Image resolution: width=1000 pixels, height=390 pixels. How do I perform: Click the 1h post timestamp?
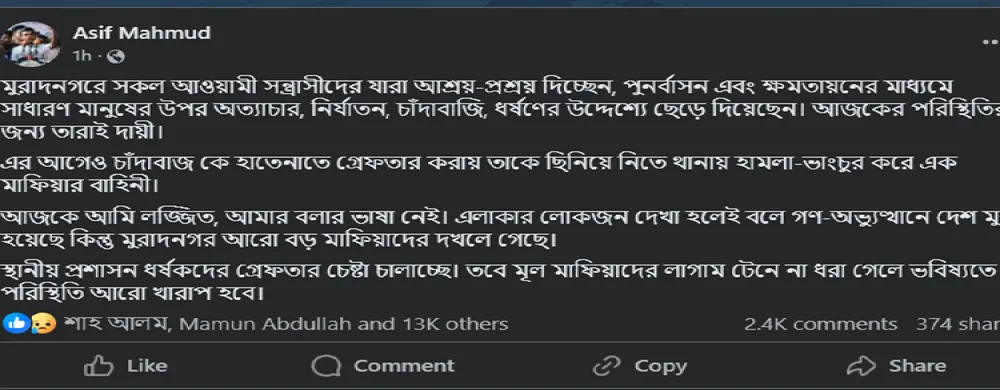click(x=82, y=57)
